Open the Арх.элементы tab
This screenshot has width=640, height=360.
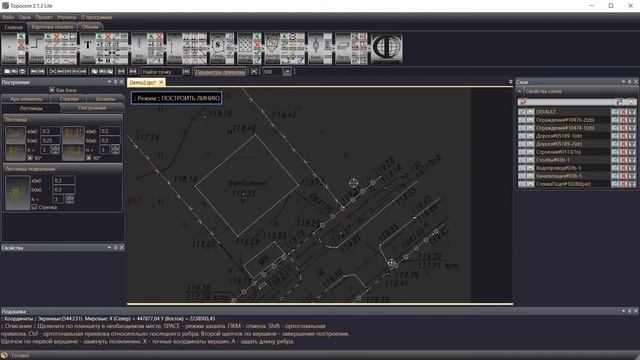tap(26, 99)
